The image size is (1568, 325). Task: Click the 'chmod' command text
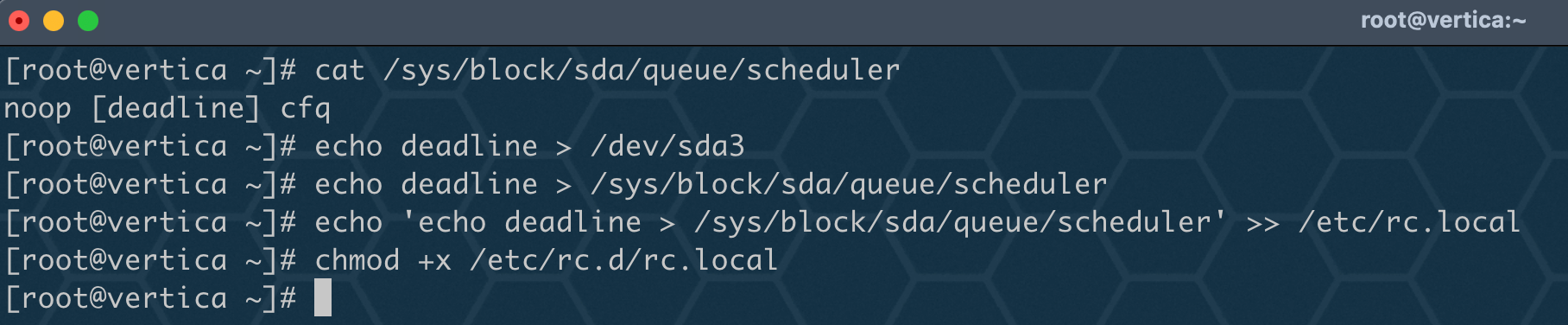[x=357, y=260]
